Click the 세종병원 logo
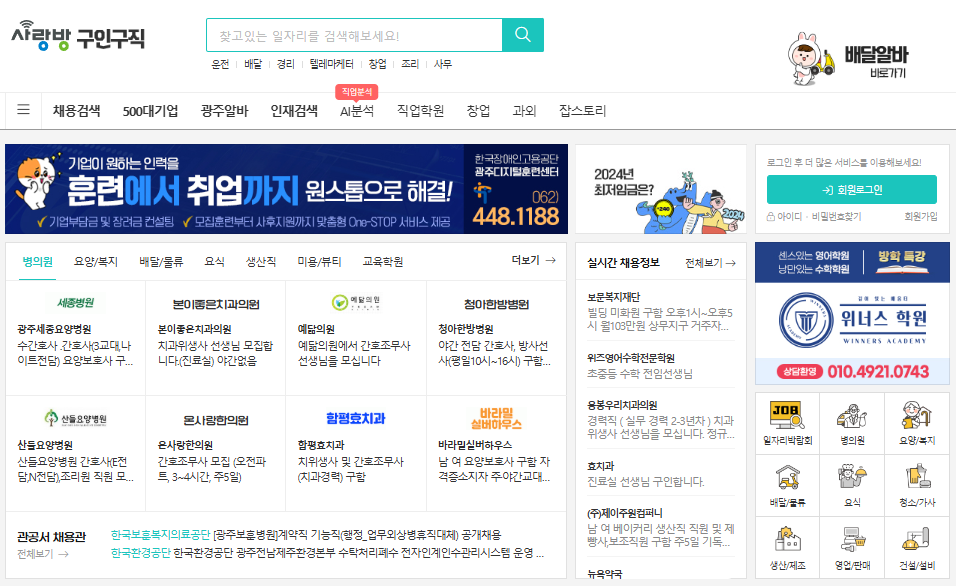Viewport: 956px width, 586px height. 76,302
